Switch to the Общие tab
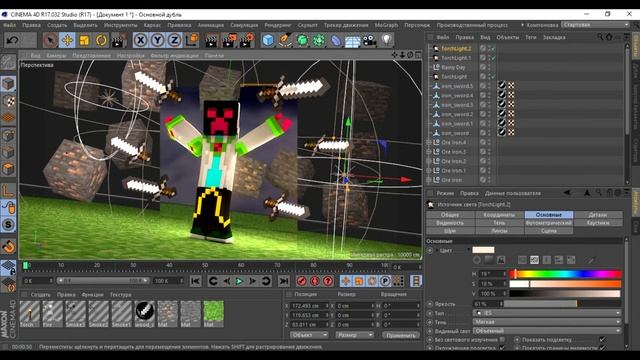 coord(450,215)
